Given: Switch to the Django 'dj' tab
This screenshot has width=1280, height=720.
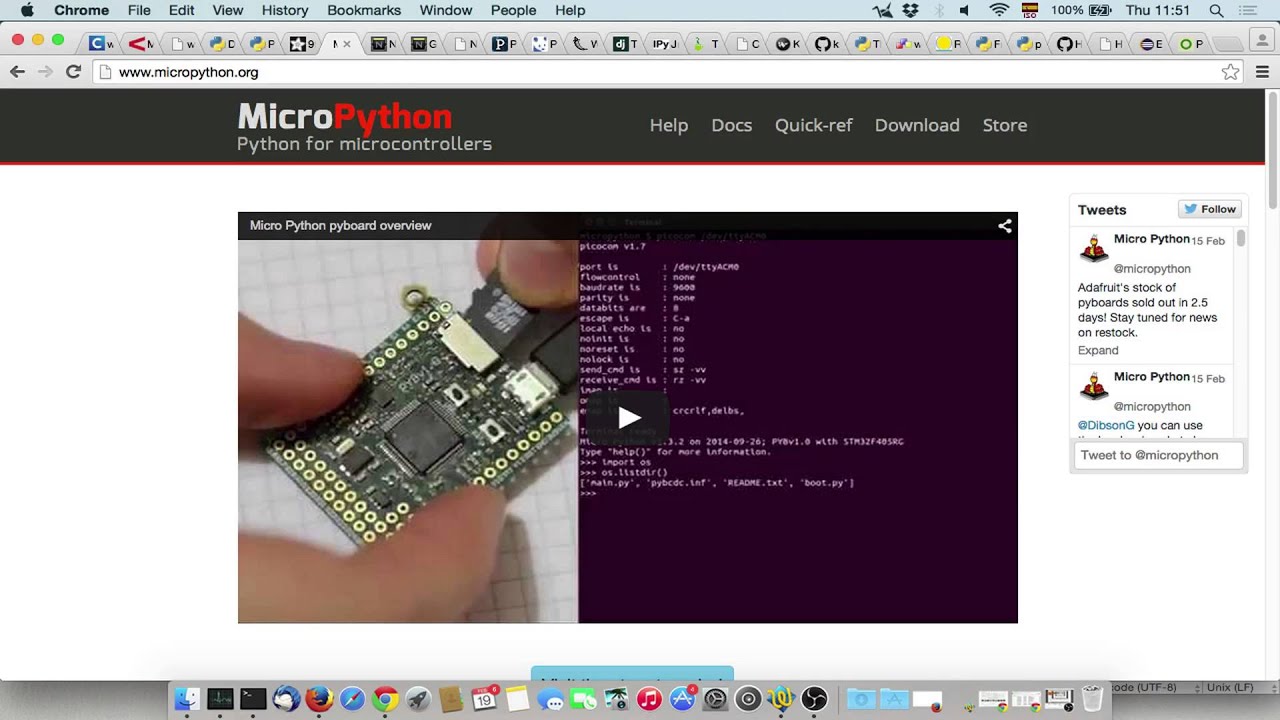Looking at the screenshot, I should coord(625,44).
